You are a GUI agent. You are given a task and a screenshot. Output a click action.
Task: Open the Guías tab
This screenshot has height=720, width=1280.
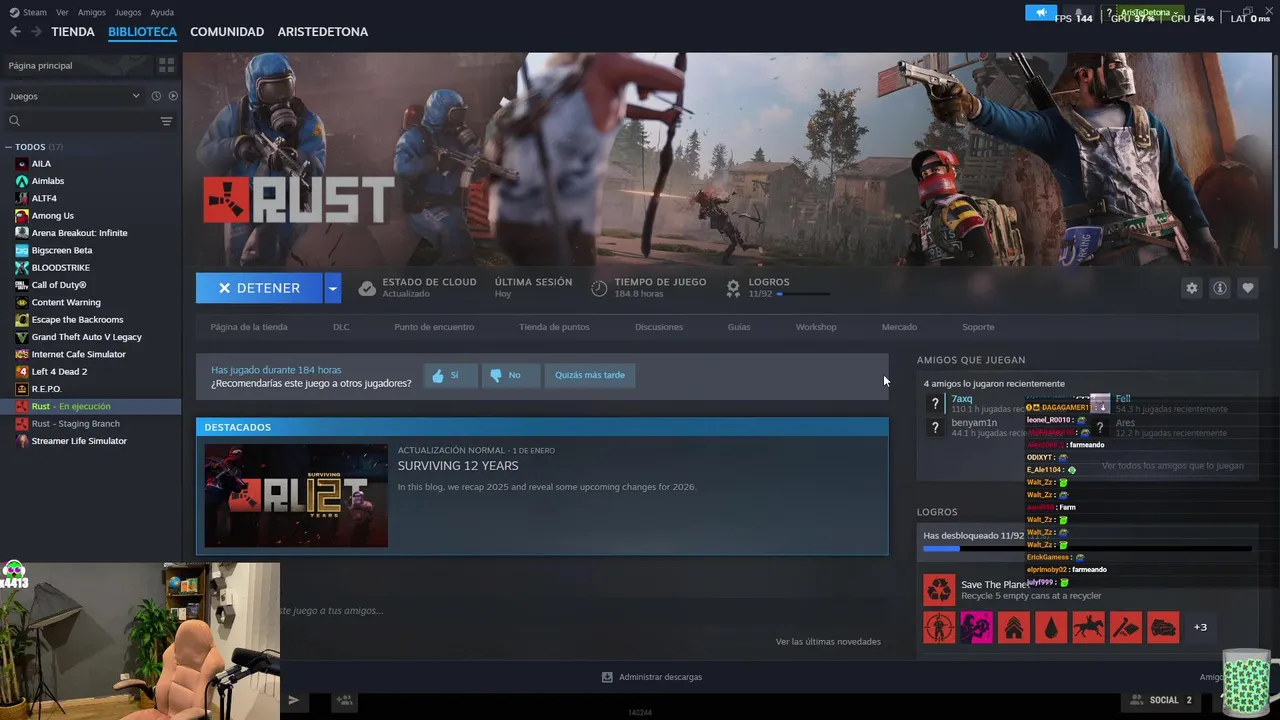[739, 327]
